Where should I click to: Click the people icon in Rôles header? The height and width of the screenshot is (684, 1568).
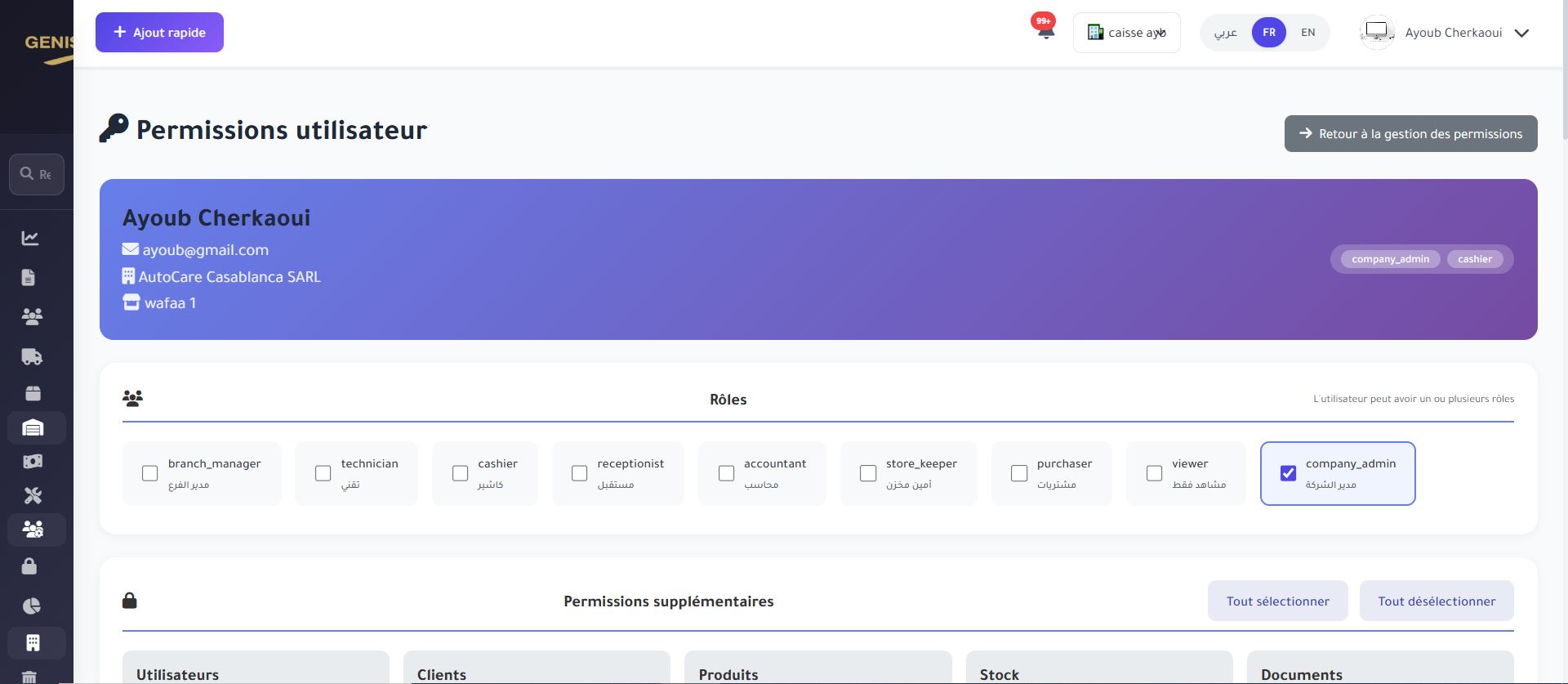132,399
